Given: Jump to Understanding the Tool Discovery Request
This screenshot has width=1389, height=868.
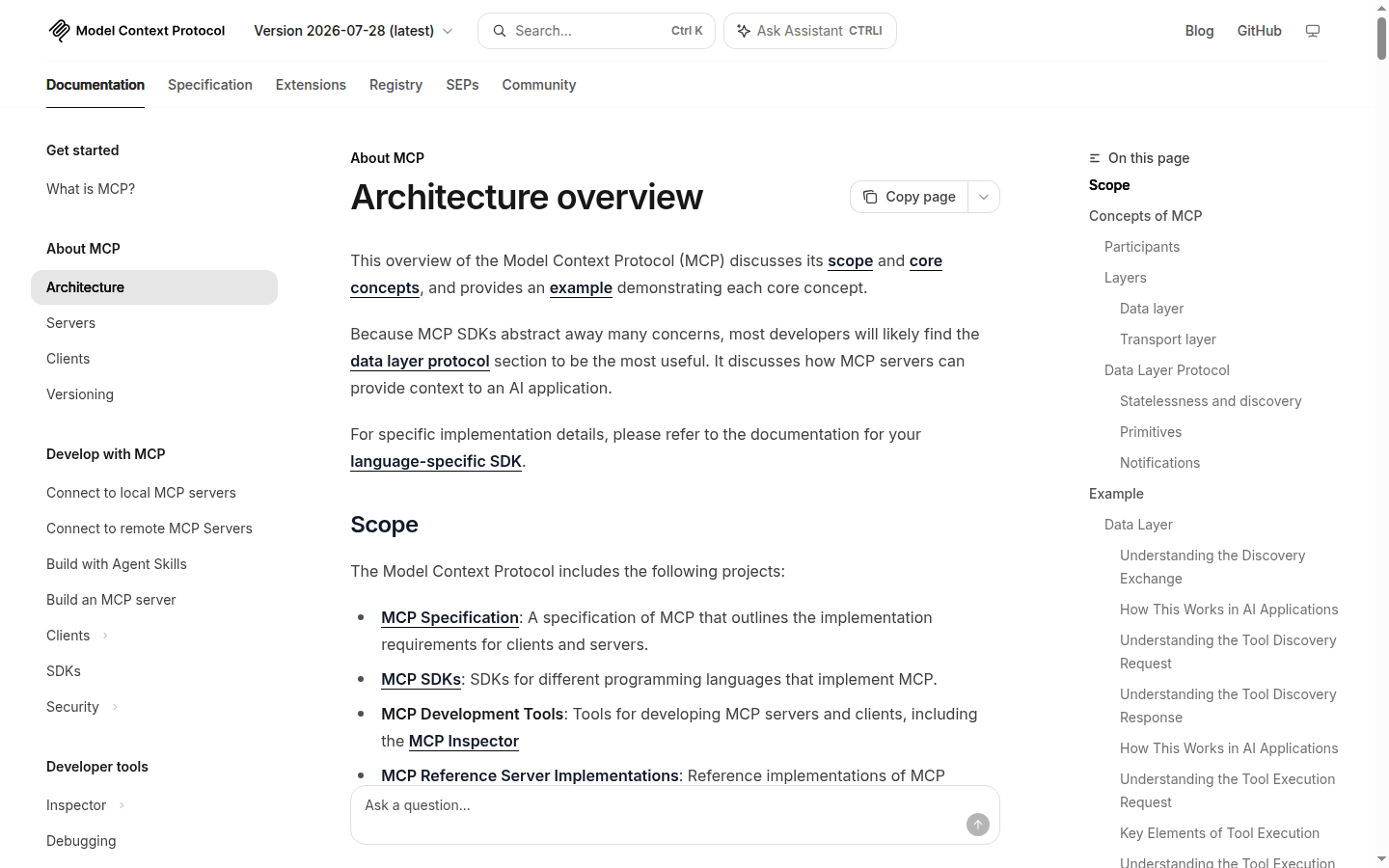Looking at the screenshot, I should [x=1228, y=652].
